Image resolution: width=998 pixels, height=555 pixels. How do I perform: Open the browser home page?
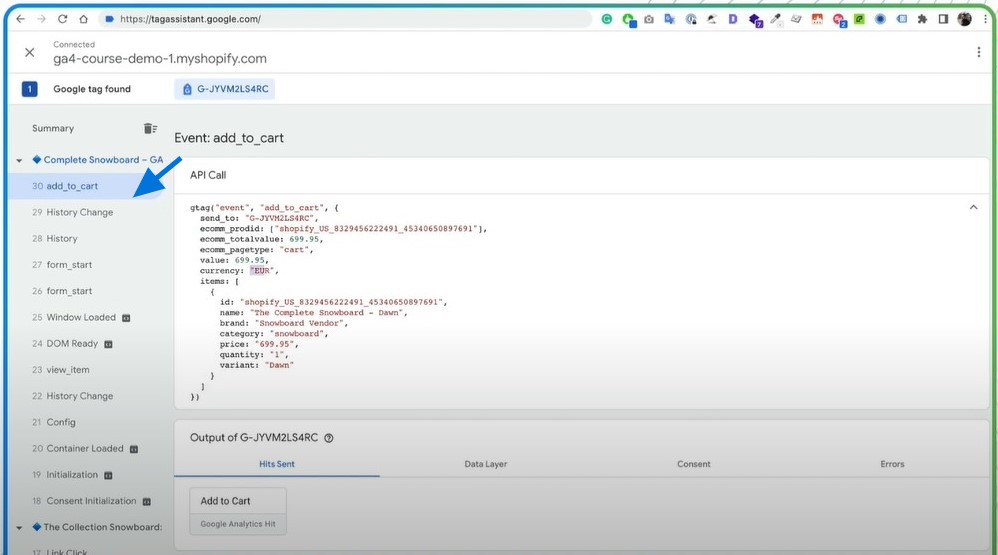[x=83, y=19]
